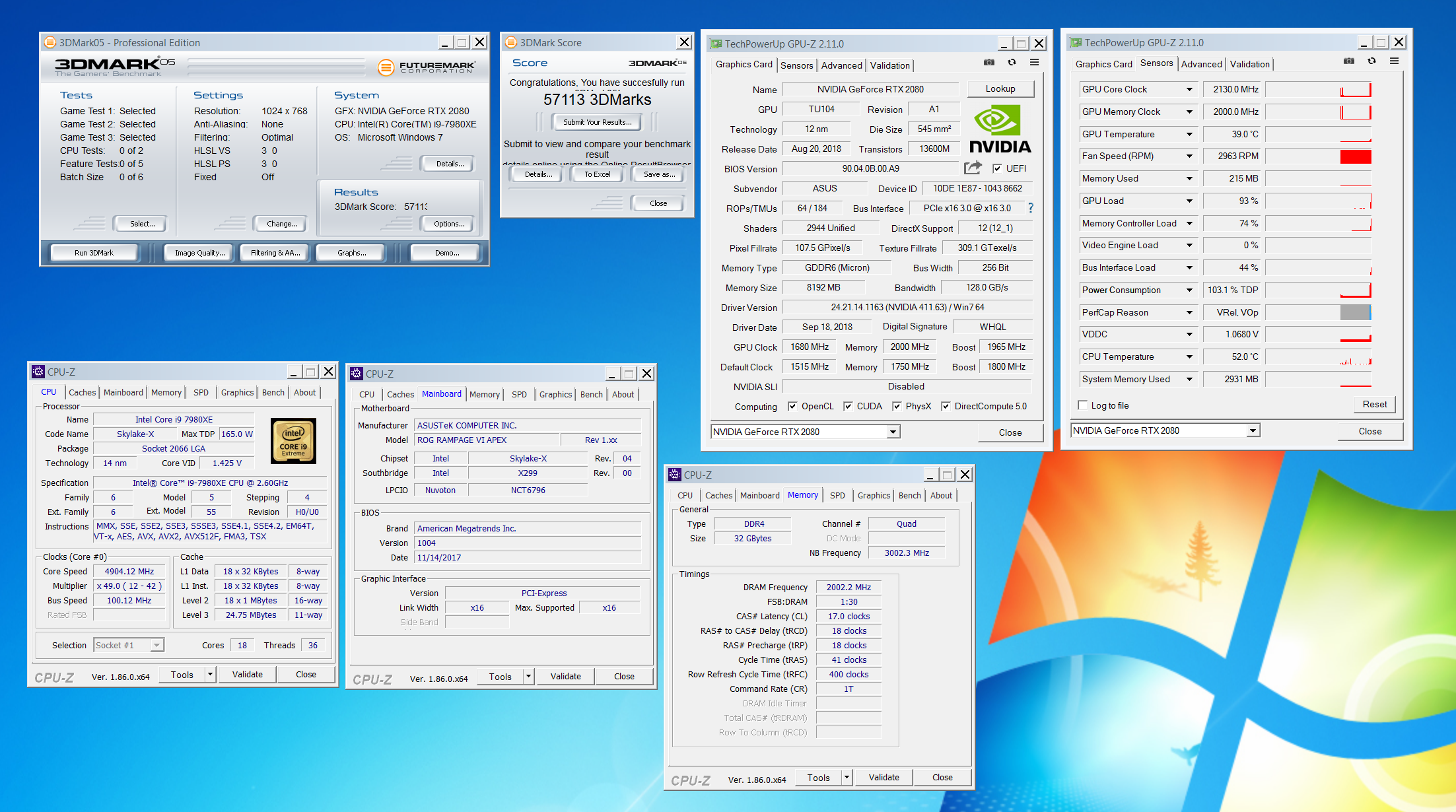Image resolution: width=1456 pixels, height=812 pixels.
Task: Open the hamburger menu in GPU-Z Graphics Card window
Action: tap(1034, 62)
